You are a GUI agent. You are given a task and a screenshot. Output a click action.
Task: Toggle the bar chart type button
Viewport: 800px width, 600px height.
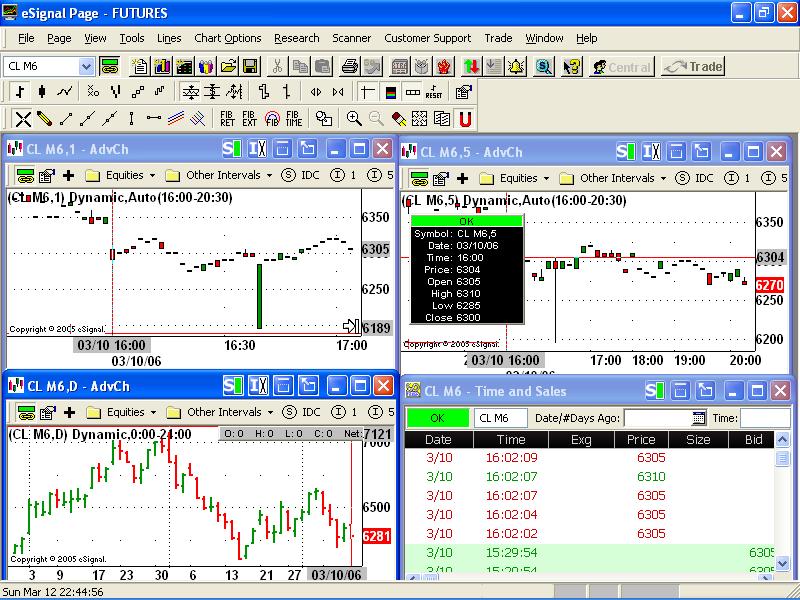coord(20,92)
